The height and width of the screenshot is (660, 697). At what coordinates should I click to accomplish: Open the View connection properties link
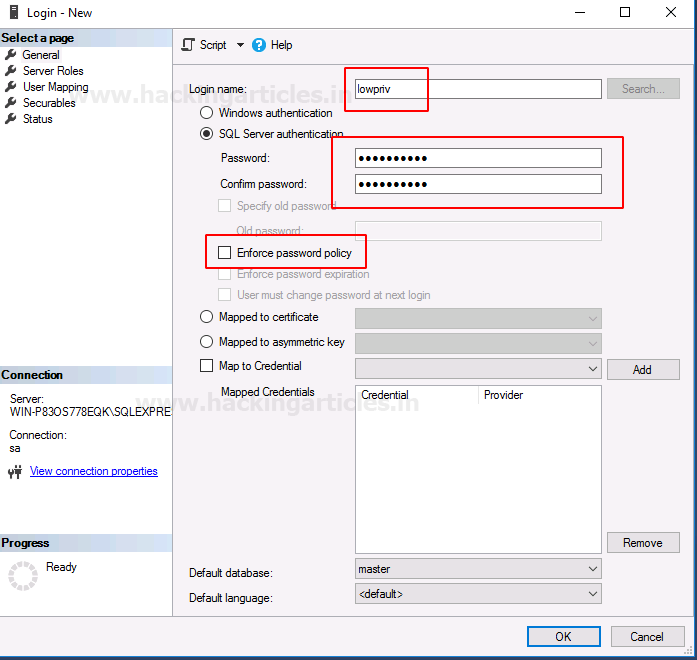point(93,471)
